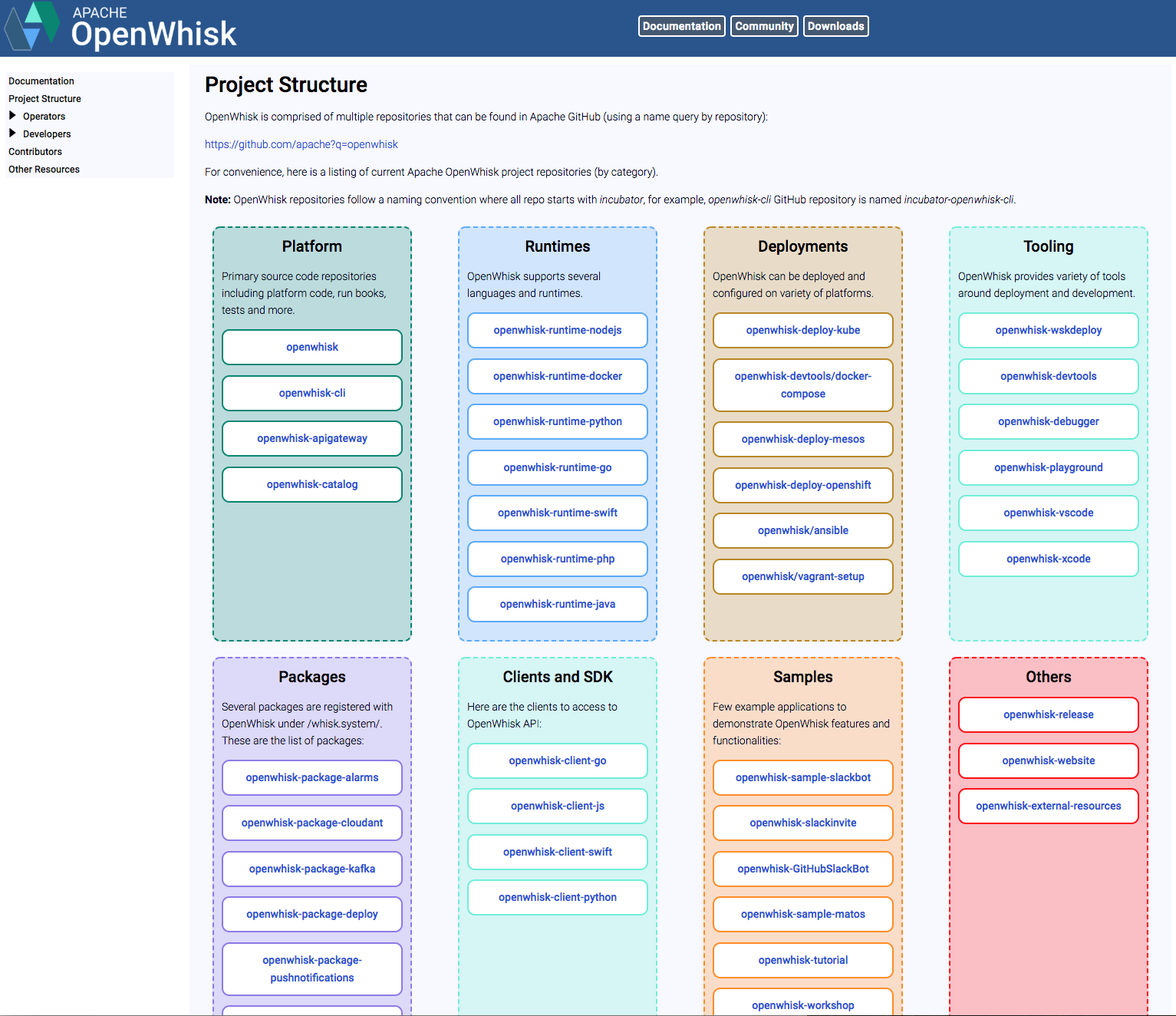The height and width of the screenshot is (1016, 1176).
Task: Open the Downloads header button
Action: point(836,26)
